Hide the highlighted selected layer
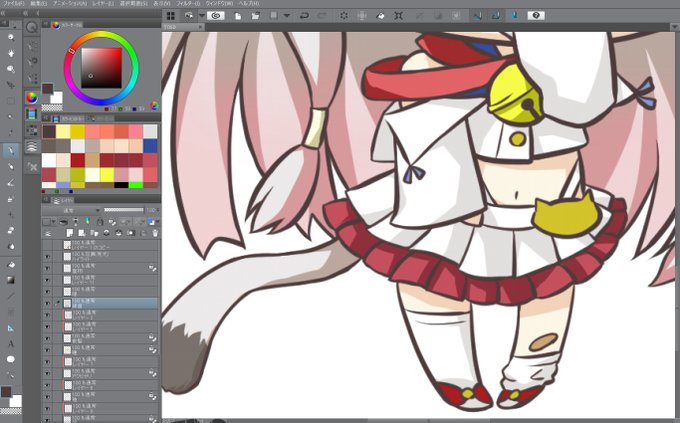680x423 pixels. (47, 303)
